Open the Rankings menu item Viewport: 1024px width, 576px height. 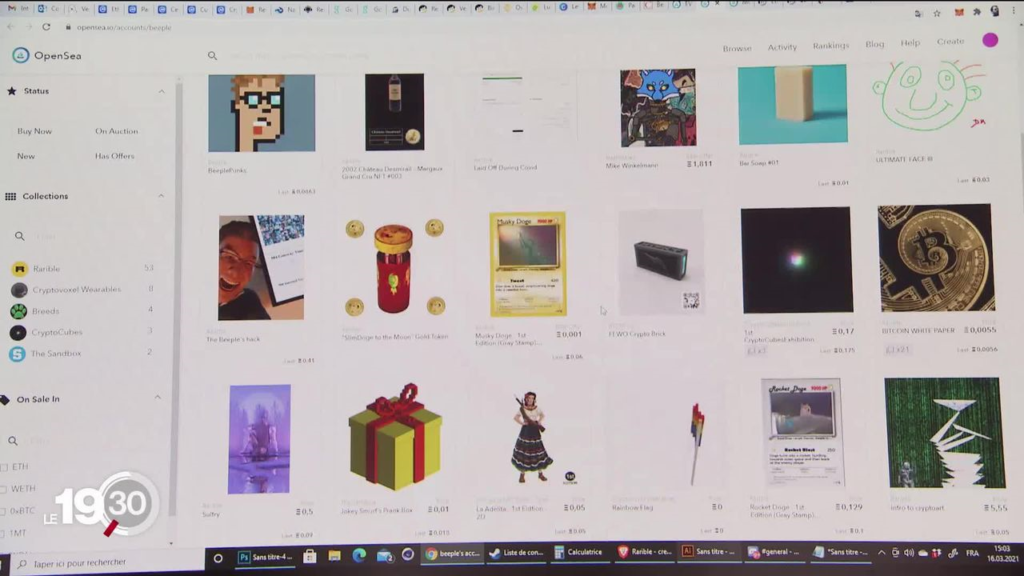[830, 46]
